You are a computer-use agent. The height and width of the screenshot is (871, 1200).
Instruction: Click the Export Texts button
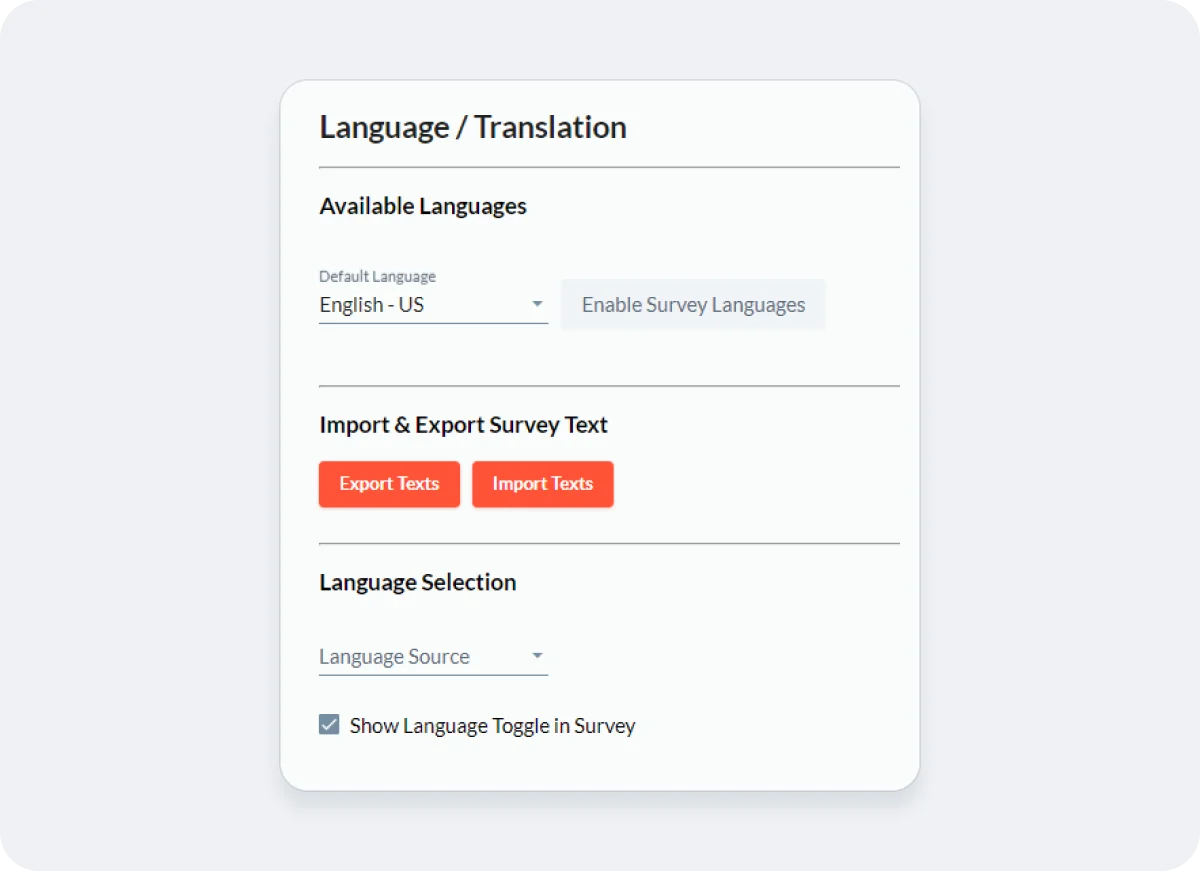click(x=389, y=484)
